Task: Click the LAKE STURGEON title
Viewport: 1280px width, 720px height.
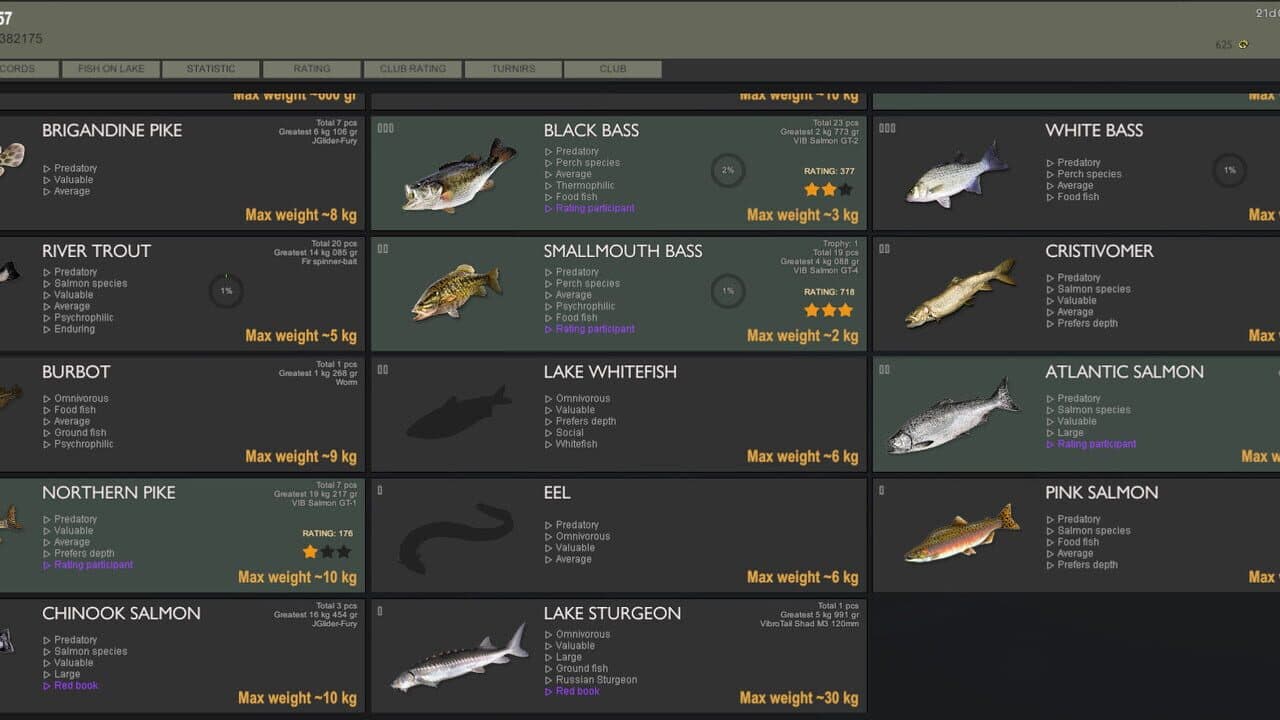Action: coord(612,613)
